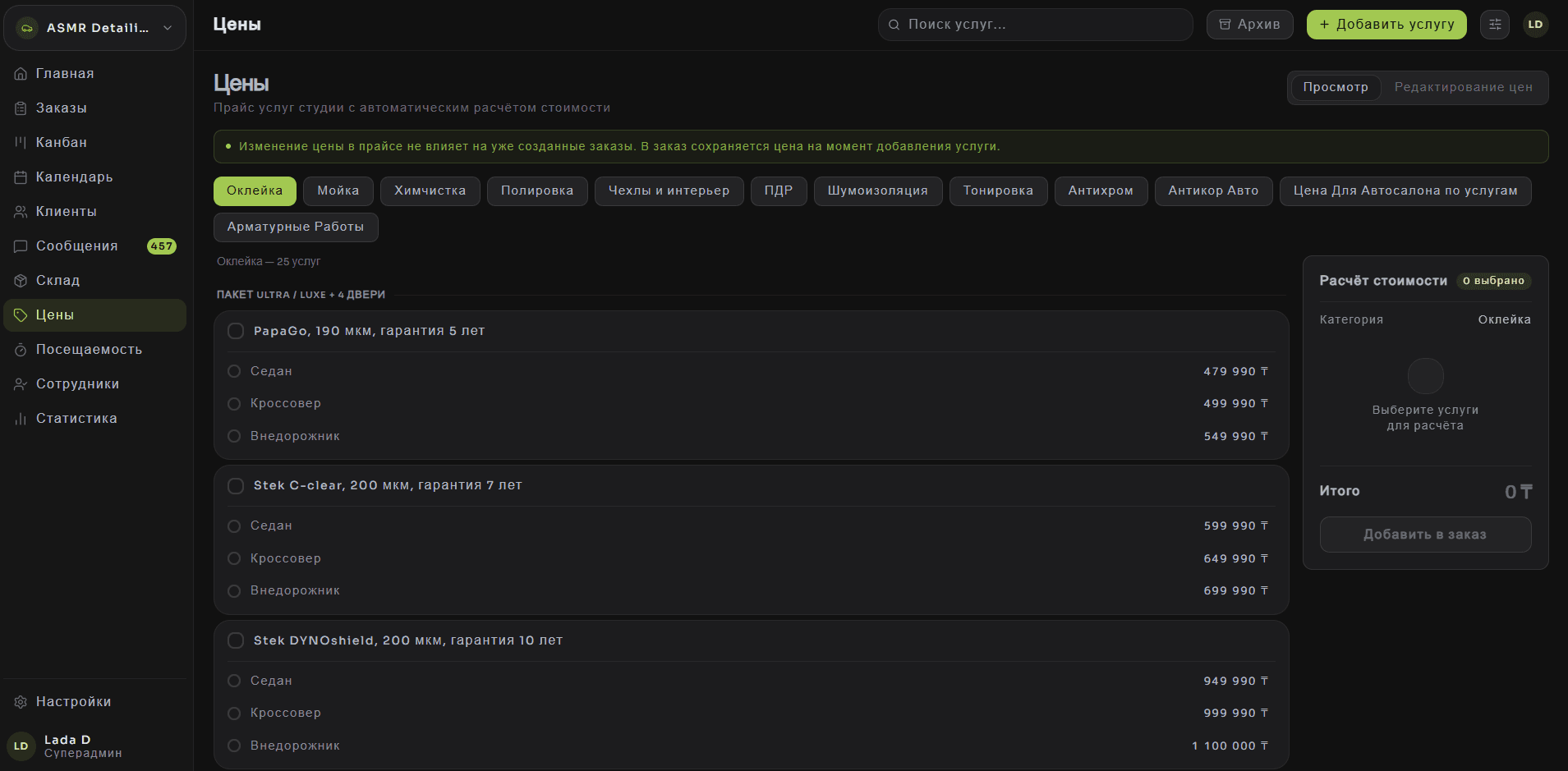1568x771 pixels.
Task: Select Stek C-clear 200 мкм package checkbox
Action: [x=236, y=486]
